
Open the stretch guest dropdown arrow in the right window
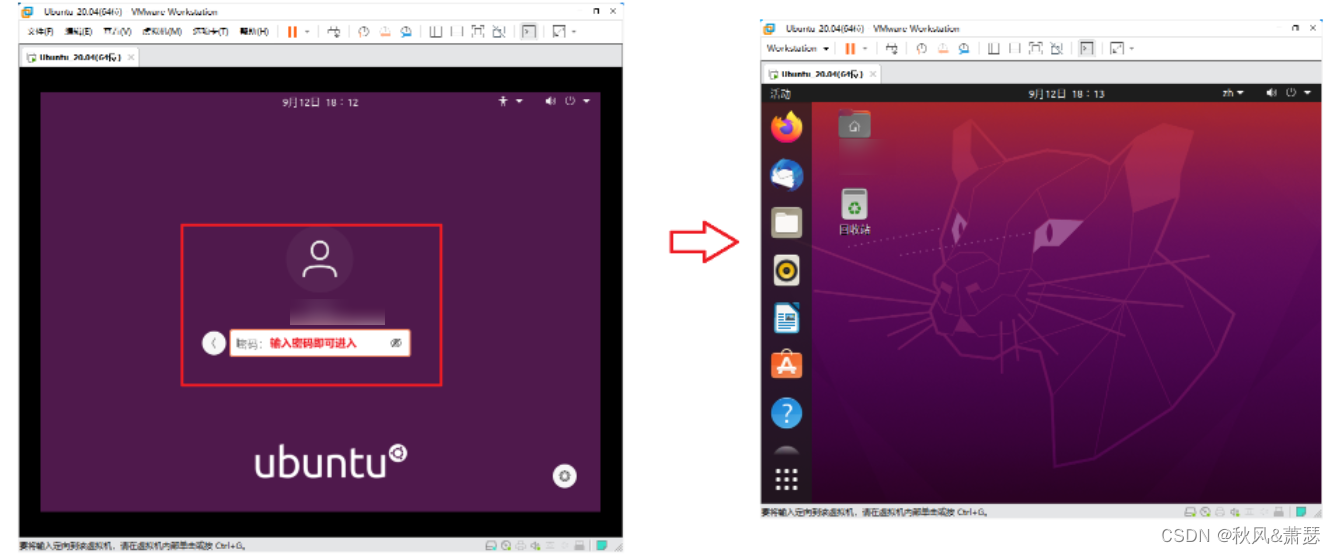tap(1132, 48)
